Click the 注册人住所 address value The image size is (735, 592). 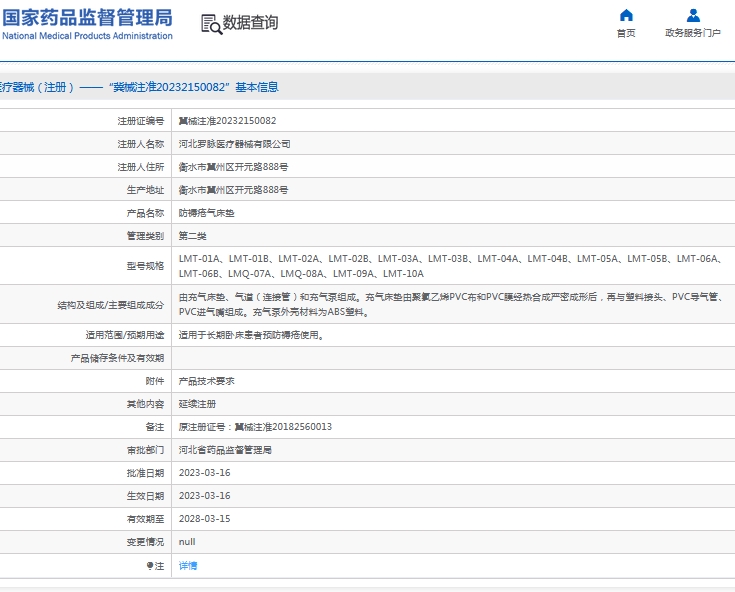[233, 167]
